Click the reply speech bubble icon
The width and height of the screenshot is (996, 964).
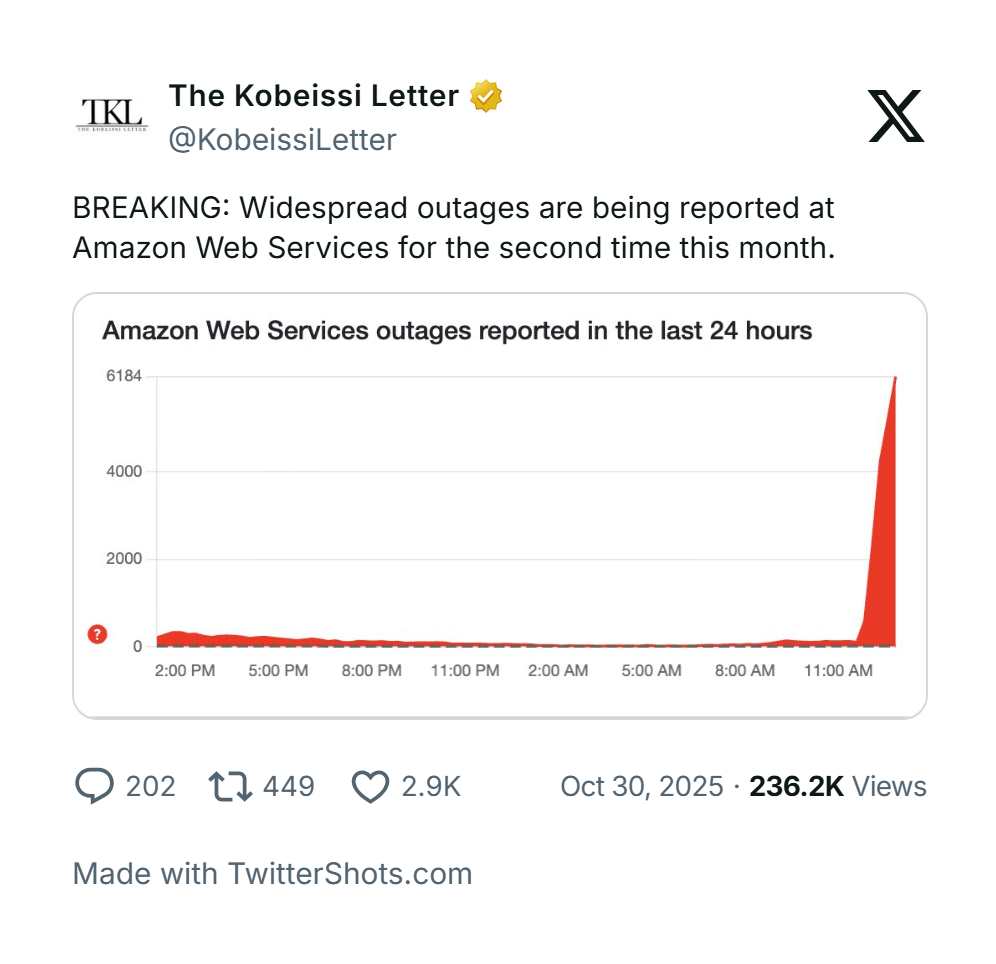[x=94, y=786]
